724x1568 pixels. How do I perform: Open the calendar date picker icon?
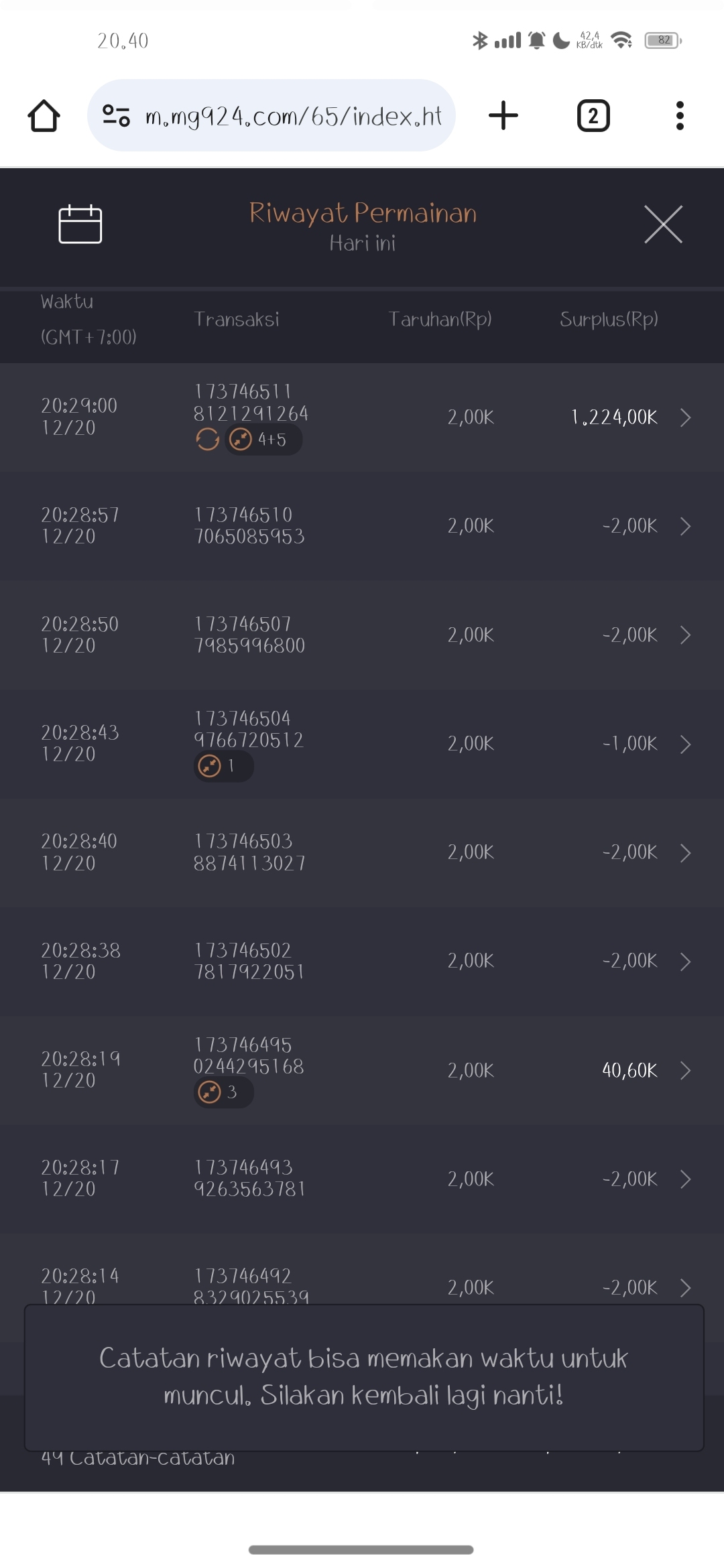(80, 224)
